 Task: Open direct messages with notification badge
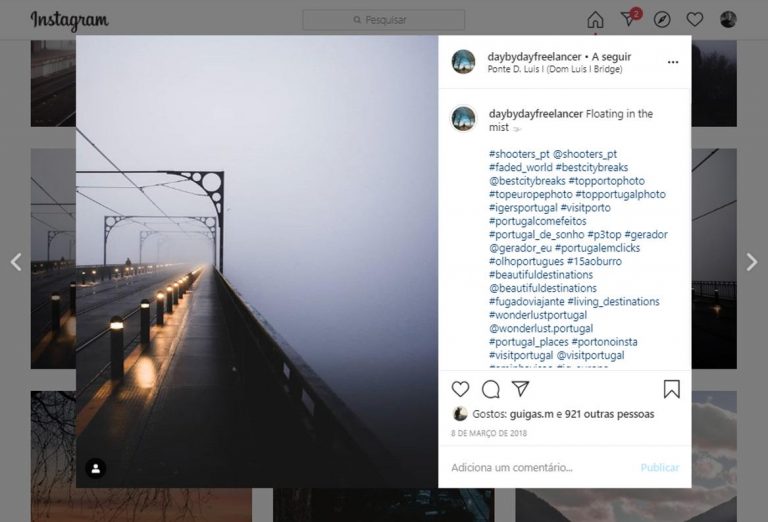[629, 20]
